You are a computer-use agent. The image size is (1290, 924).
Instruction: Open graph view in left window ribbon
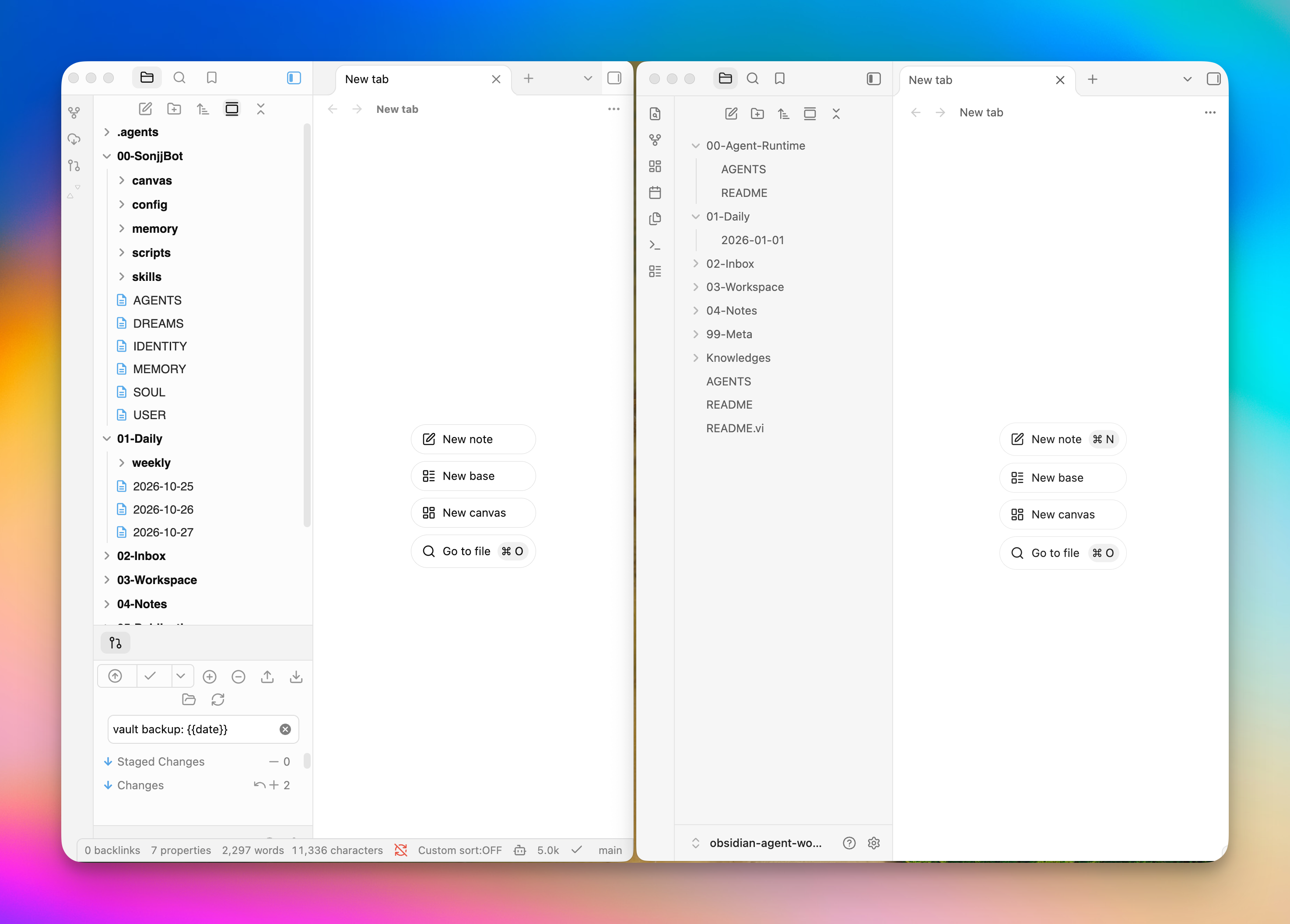coord(74,112)
